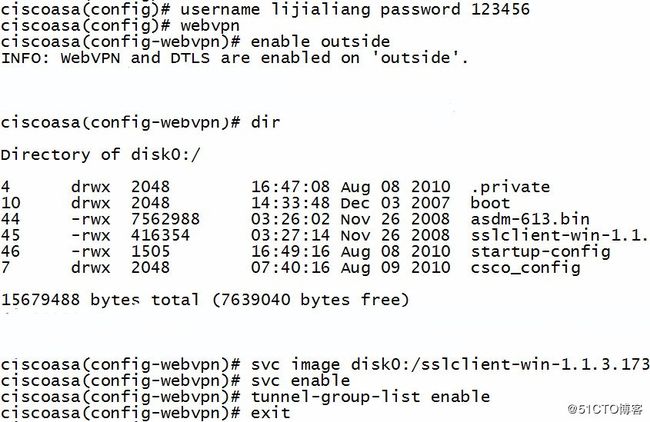This screenshot has width=650, height=422.
Task: Click the username lijialiang password command line
Action: pyautogui.click(x=265, y=9)
